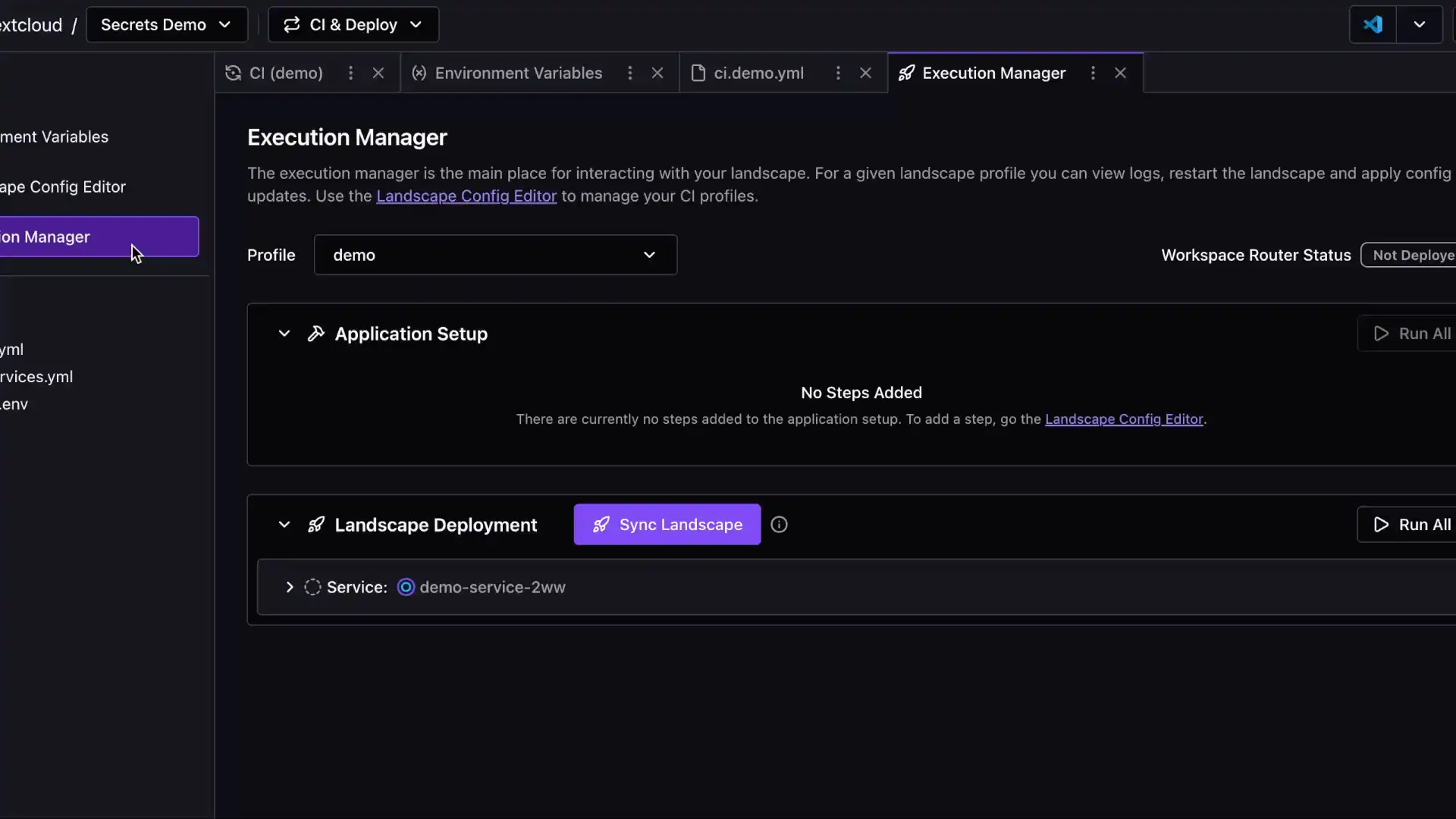Collapse the Landscape Deployment section

point(284,525)
